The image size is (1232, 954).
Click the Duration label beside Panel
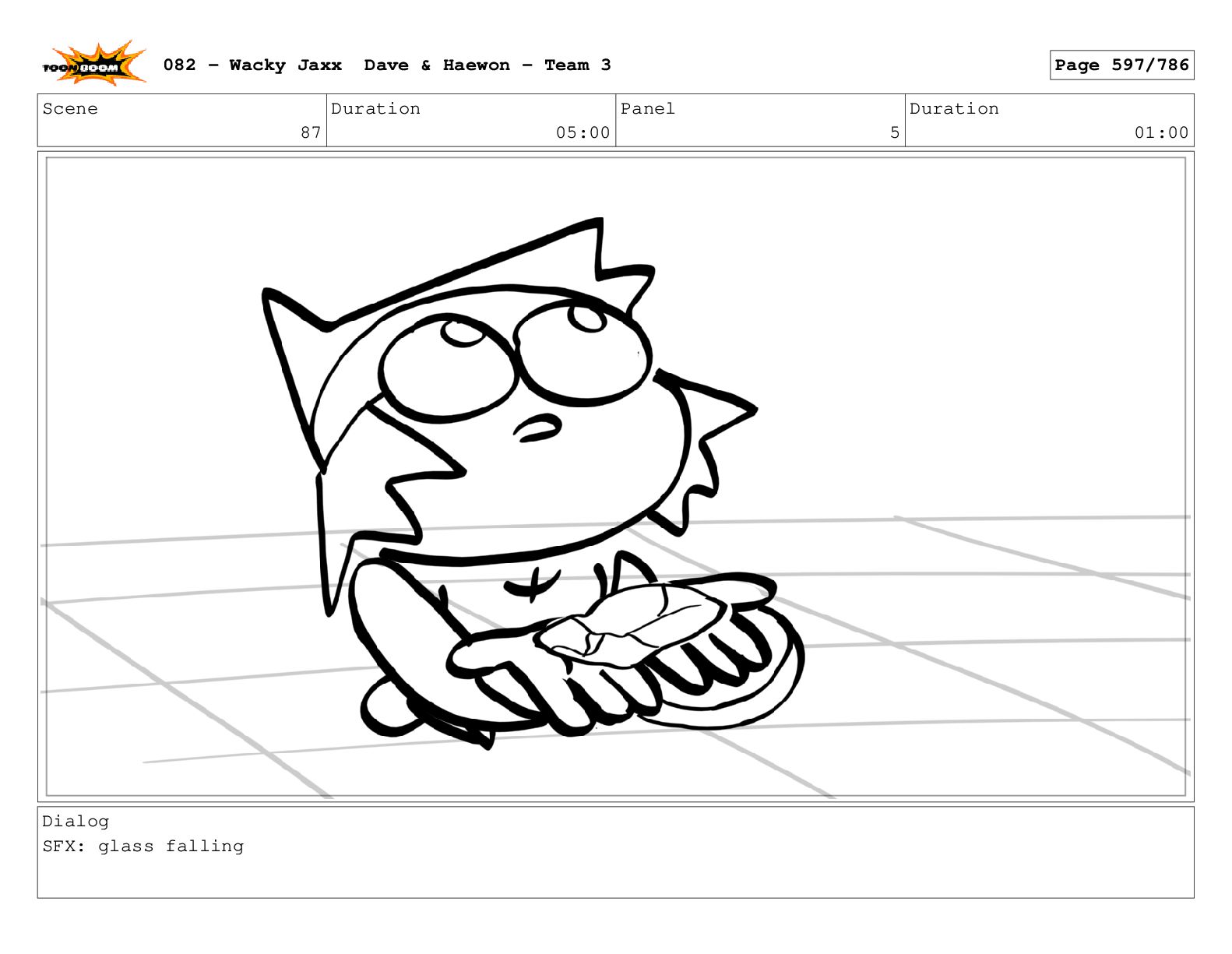point(954,109)
